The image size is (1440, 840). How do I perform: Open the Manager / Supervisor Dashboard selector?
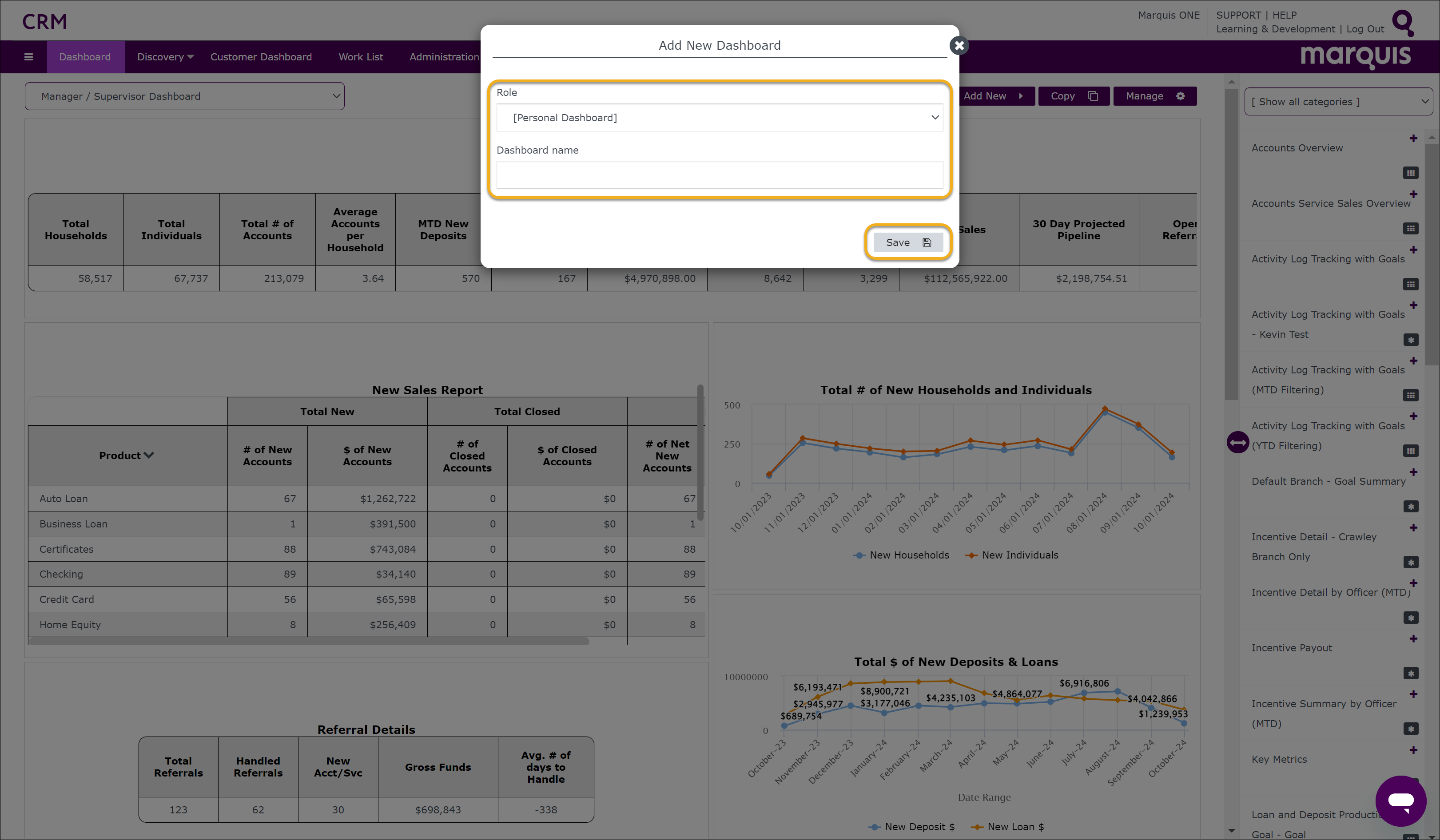(x=184, y=96)
